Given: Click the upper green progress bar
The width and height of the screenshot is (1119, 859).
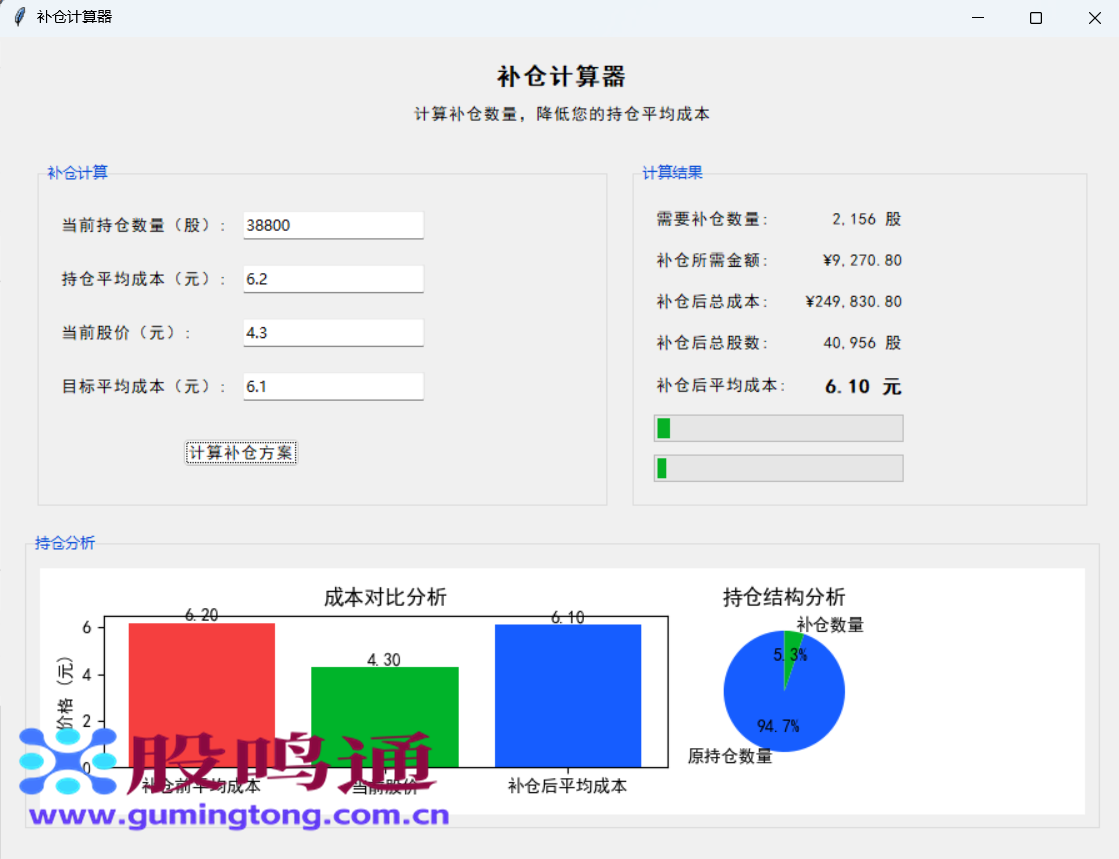Looking at the screenshot, I should [x=778, y=427].
